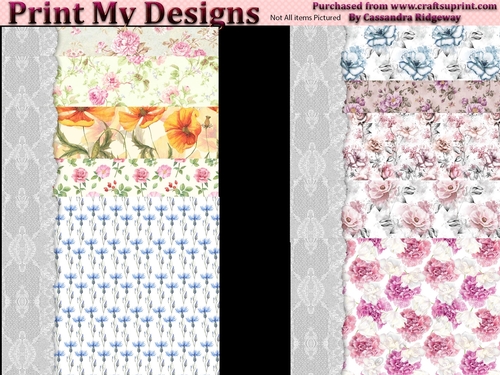This screenshot has width=500, height=375.
Task: Select the mauve vintage floral strip
Action: [422, 97]
